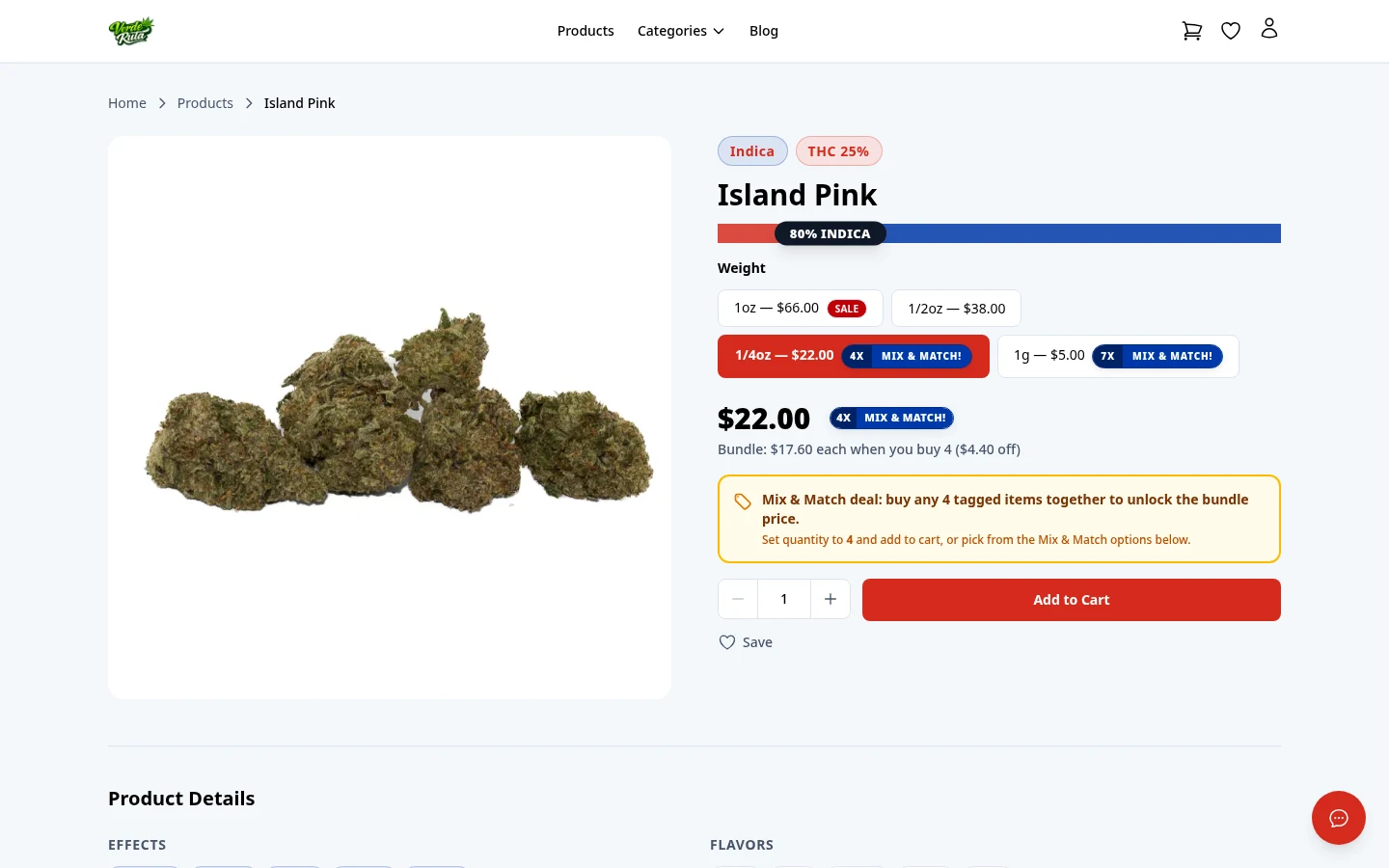
Task: Select the 1oz — $66.00 SALE weight
Action: point(800,308)
